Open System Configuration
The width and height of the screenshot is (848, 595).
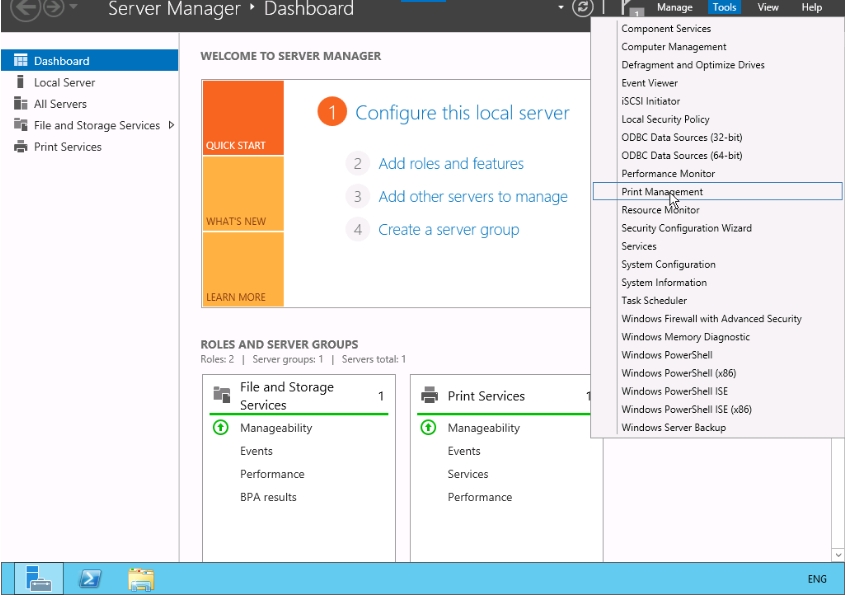point(718,264)
